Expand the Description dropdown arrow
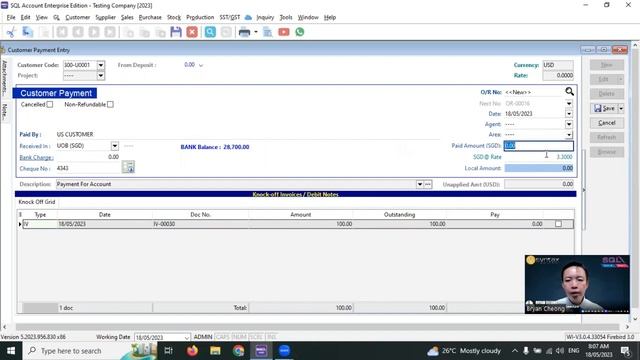 click(420, 184)
